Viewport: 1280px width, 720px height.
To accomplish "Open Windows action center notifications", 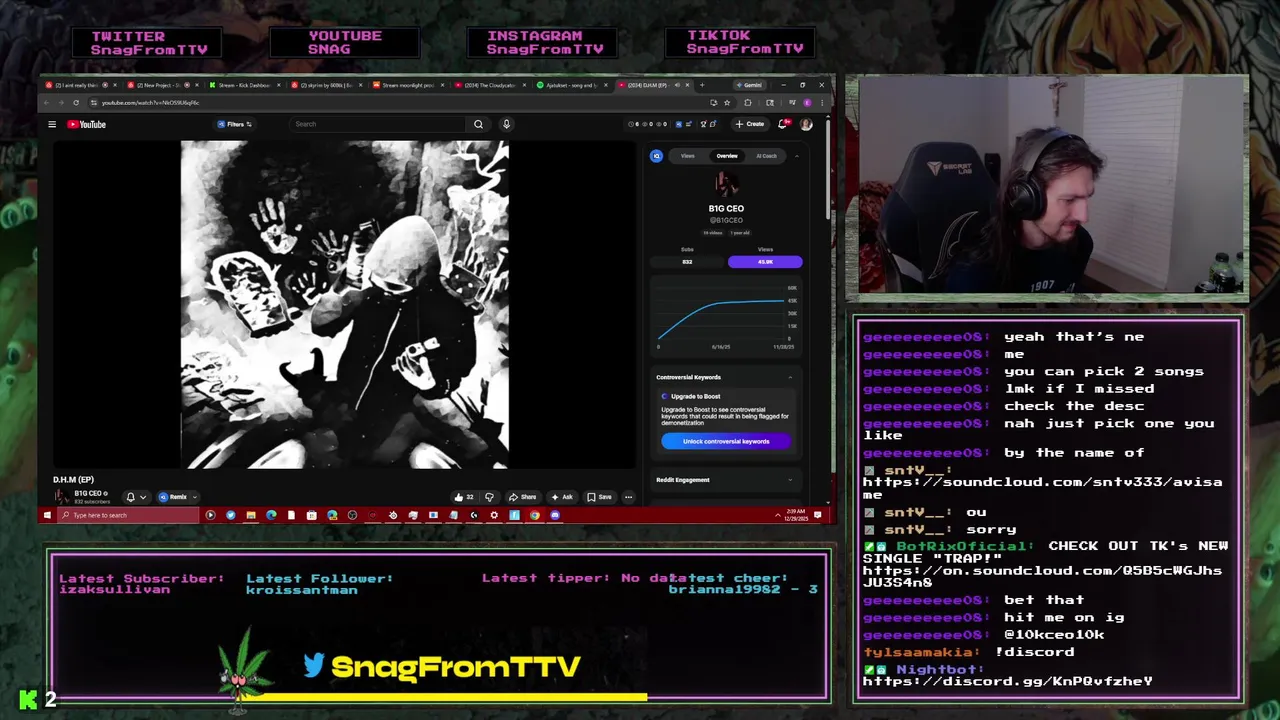I will click(x=818, y=515).
